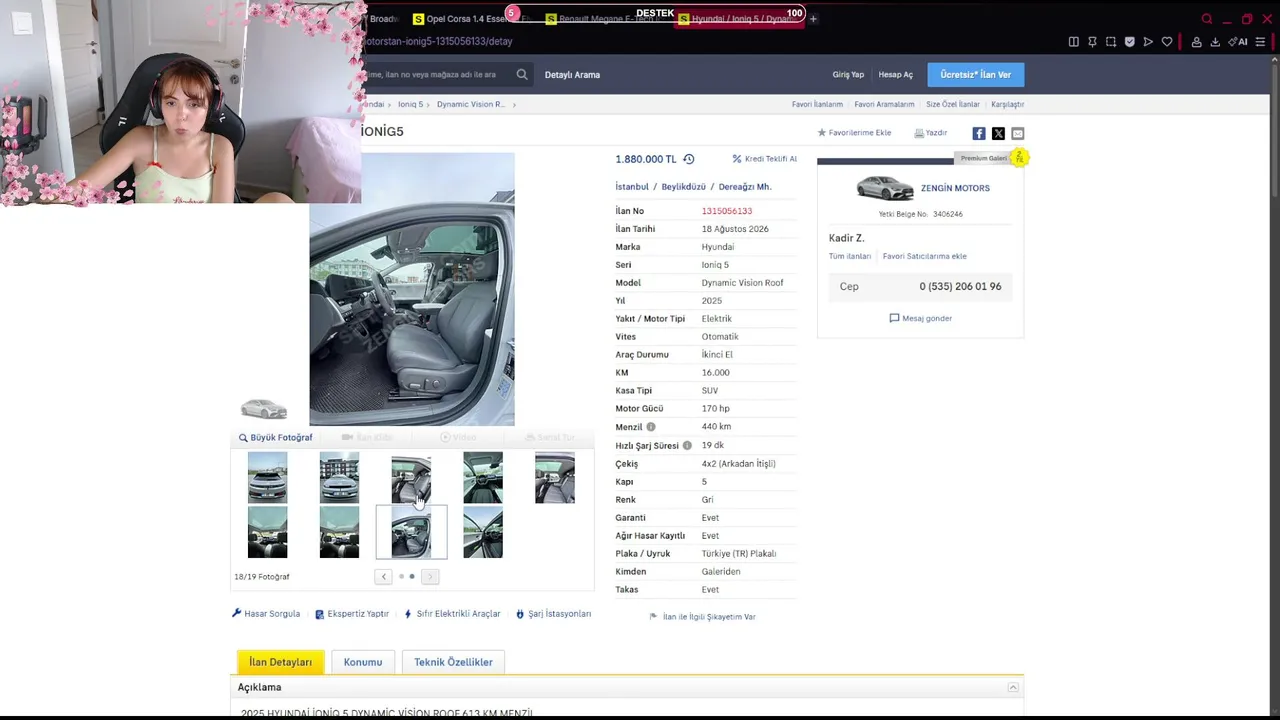
Task: Click the Zengin Motors car logo
Action: point(885,188)
